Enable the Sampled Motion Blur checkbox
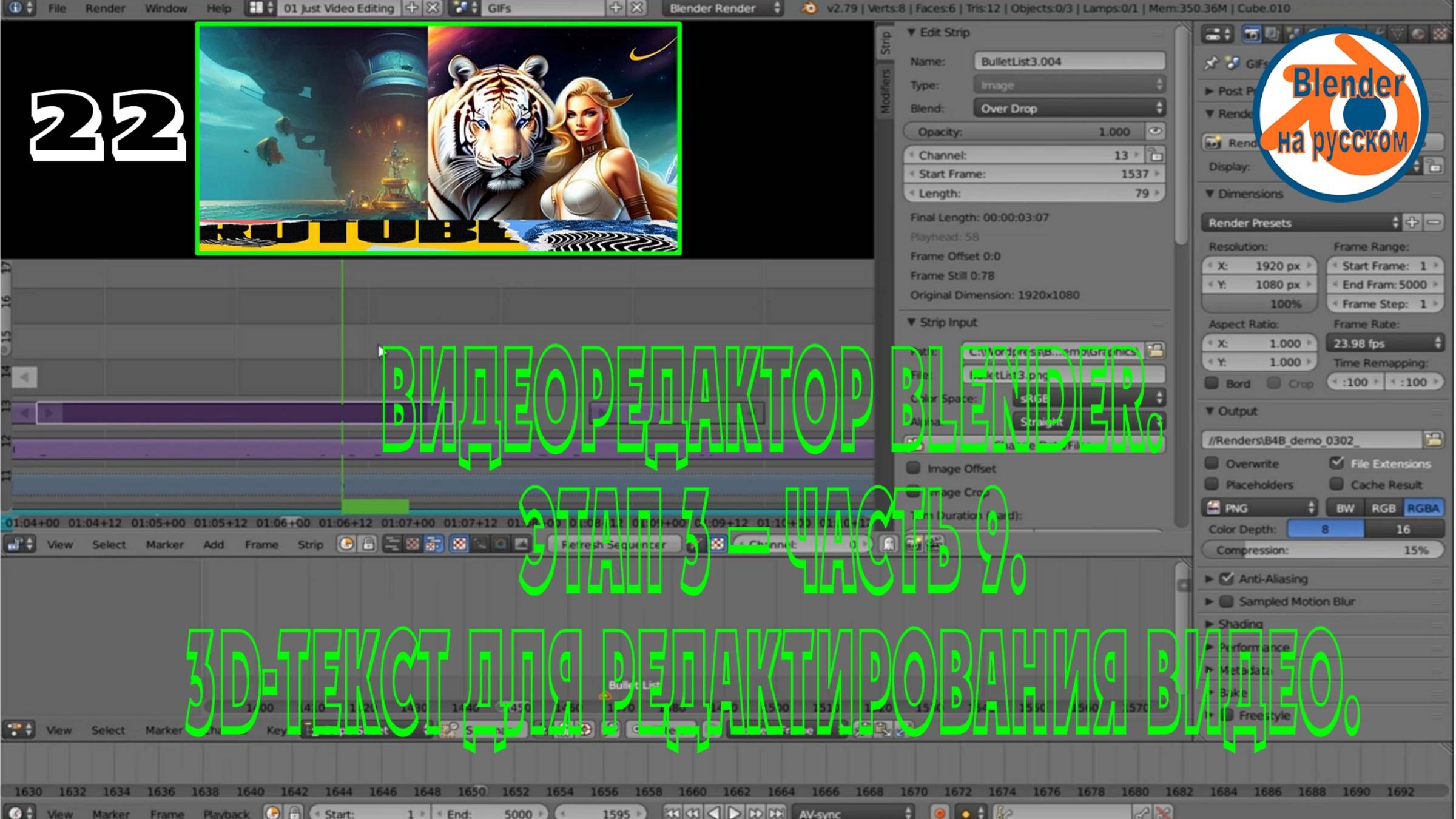 pyautogui.click(x=1227, y=601)
